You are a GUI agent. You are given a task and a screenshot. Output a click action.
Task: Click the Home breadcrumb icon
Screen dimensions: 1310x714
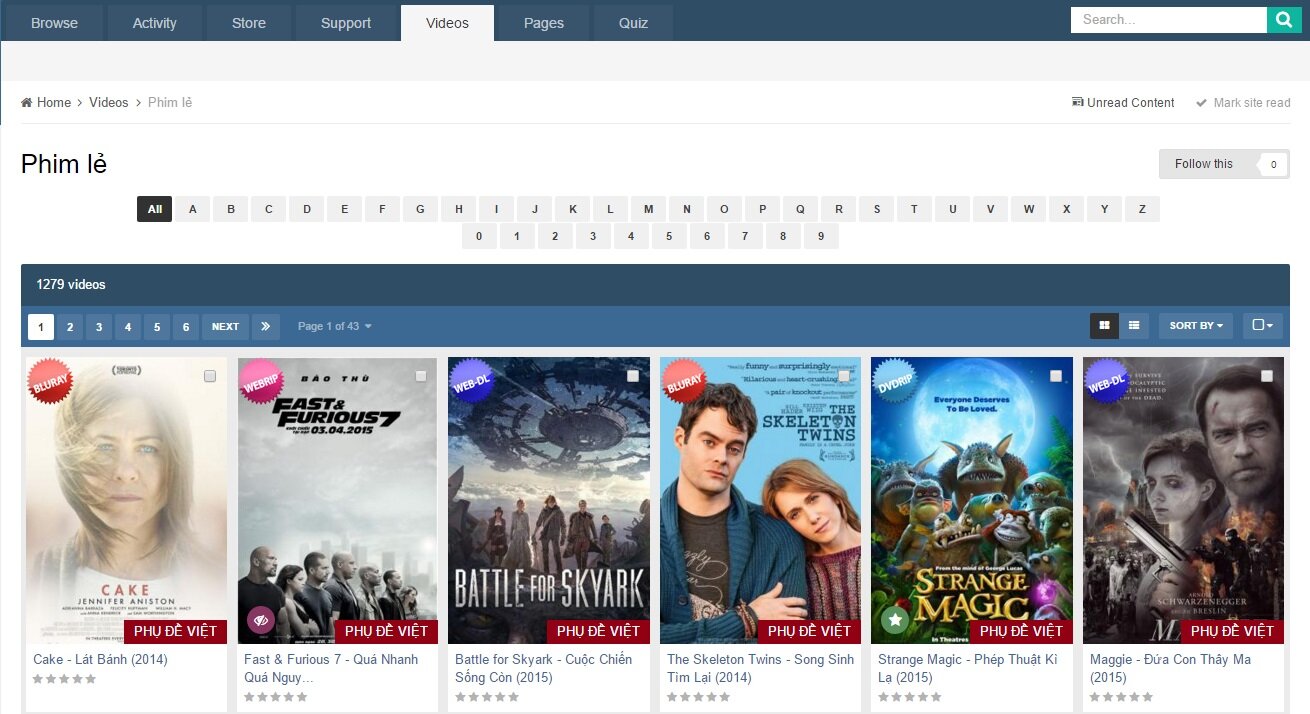tap(27, 102)
